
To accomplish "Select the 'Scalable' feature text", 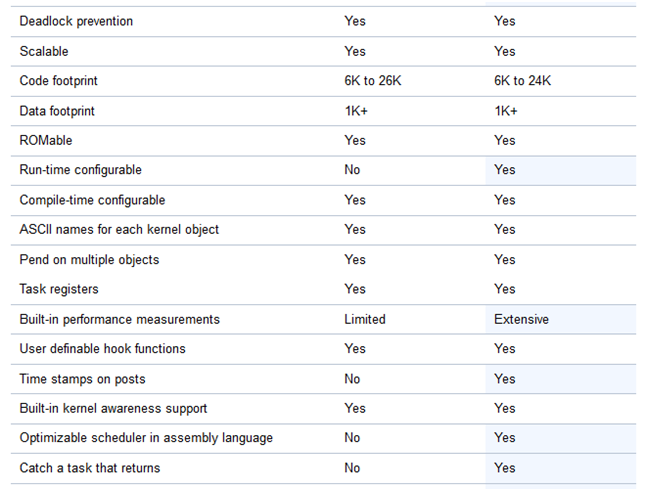I will pos(44,51).
